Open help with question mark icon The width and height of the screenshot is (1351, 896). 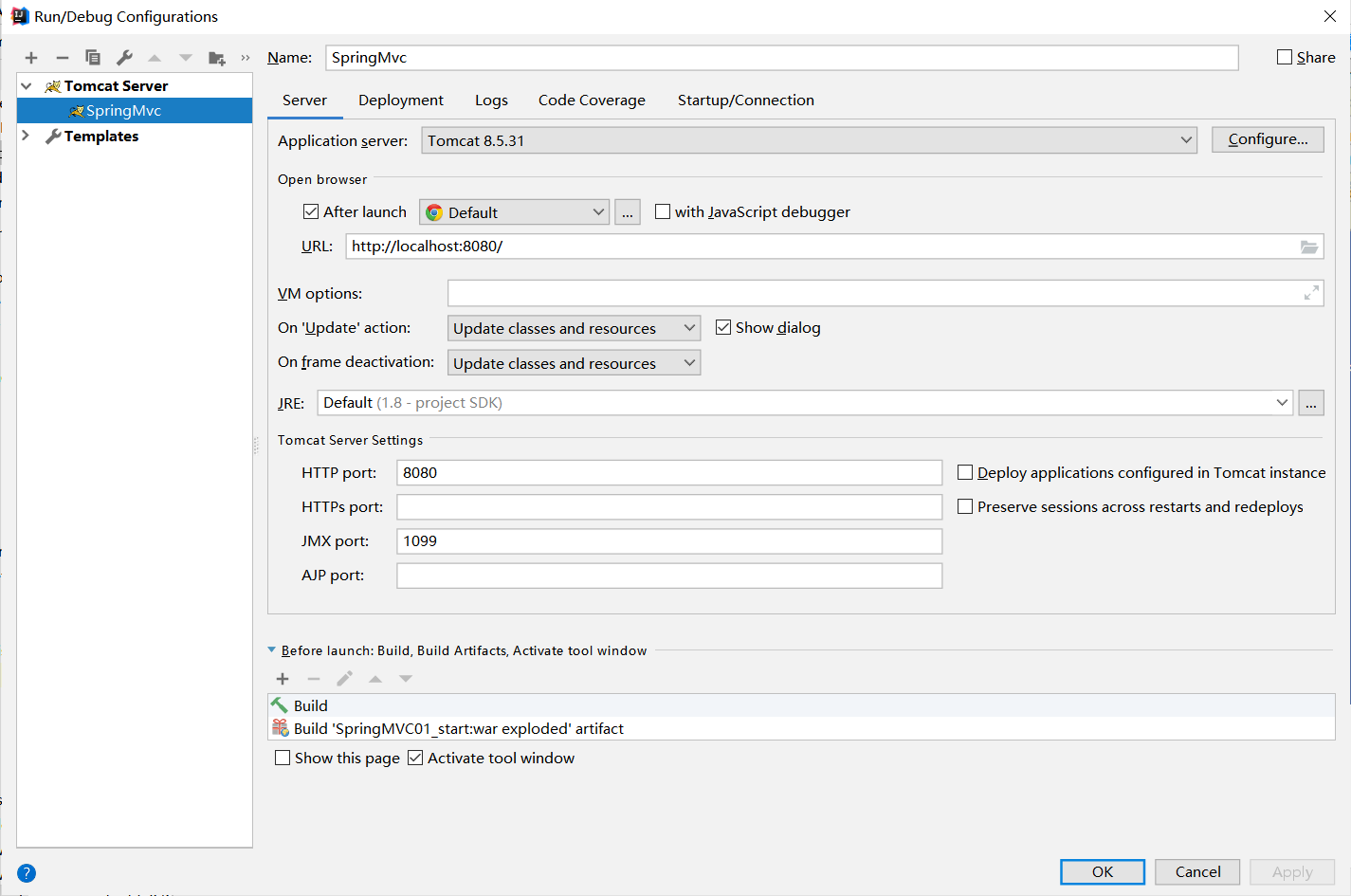coord(27,873)
